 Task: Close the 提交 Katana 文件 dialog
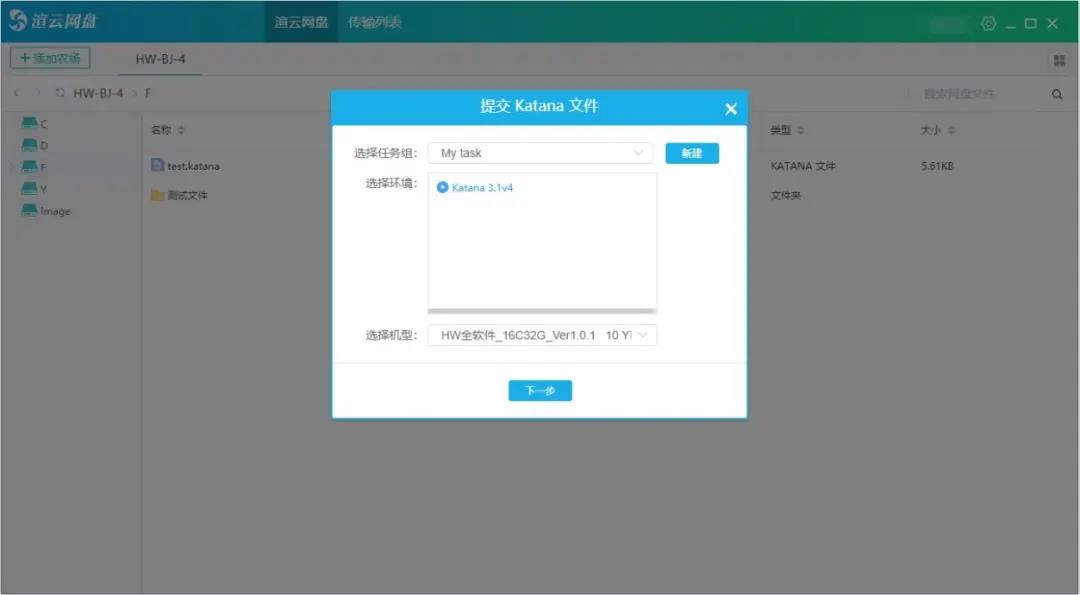[730, 108]
